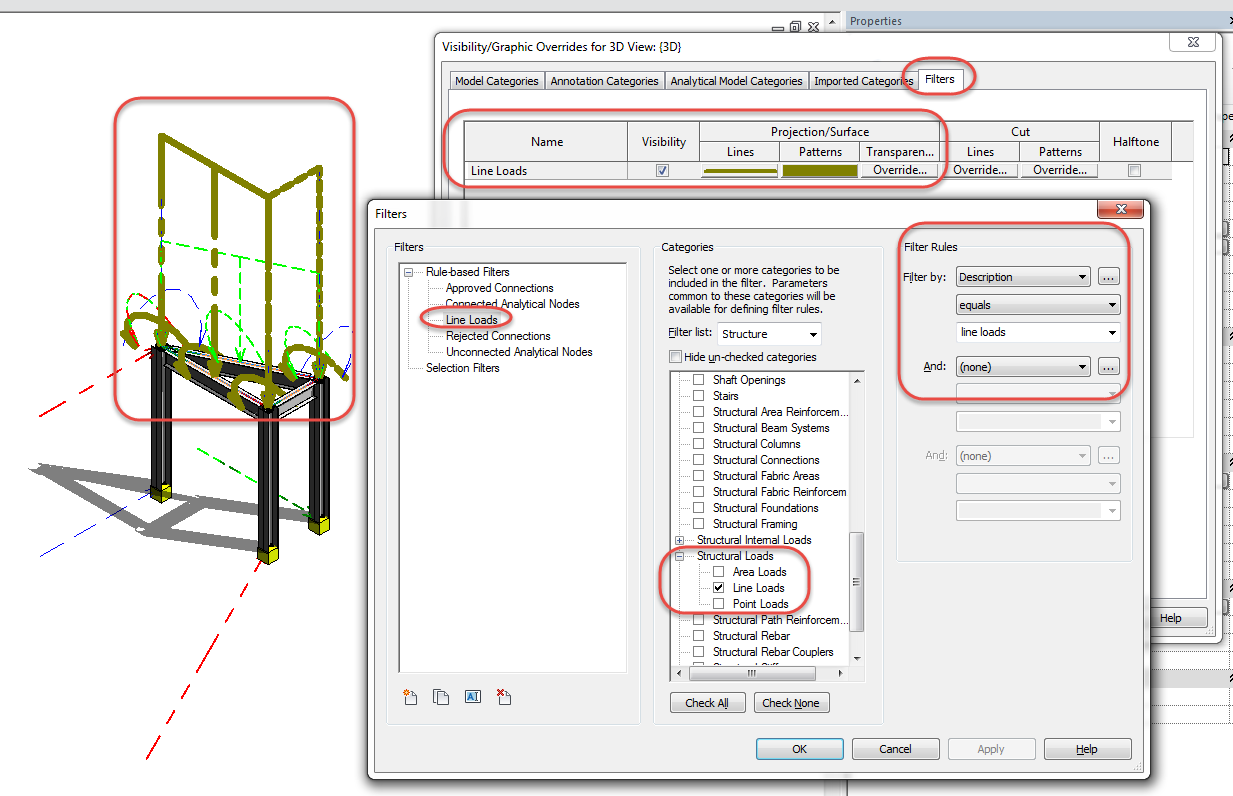Duplicate the selected filter
The image size is (1233, 796).
click(441, 697)
